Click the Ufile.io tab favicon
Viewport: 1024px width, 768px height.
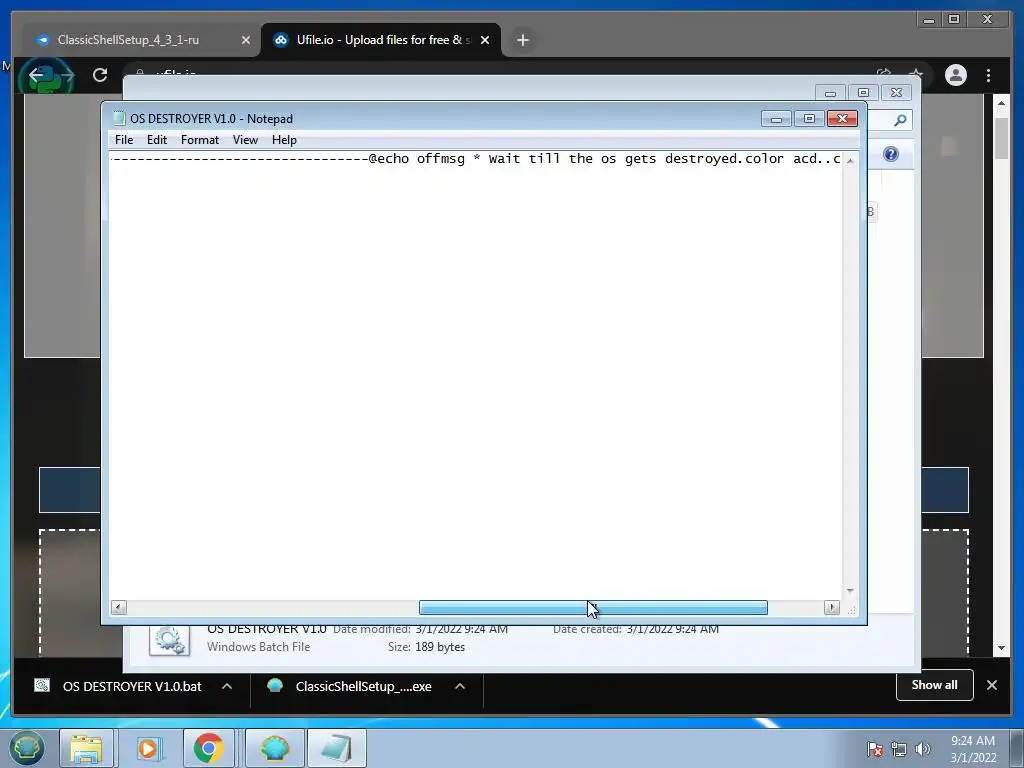[x=281, y=40]
